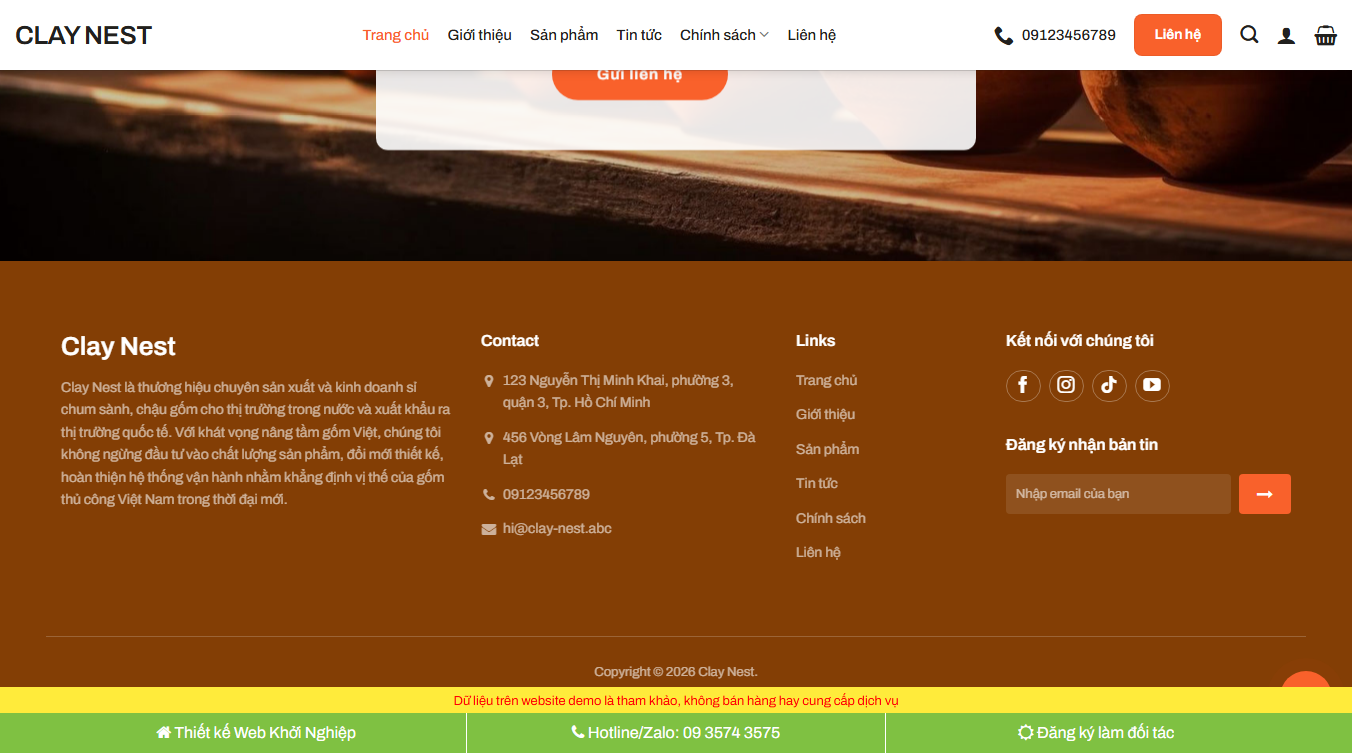Click the header phone number 09123456789
Viewport: 1352px width, 753px height.
tap(1069, 35)
